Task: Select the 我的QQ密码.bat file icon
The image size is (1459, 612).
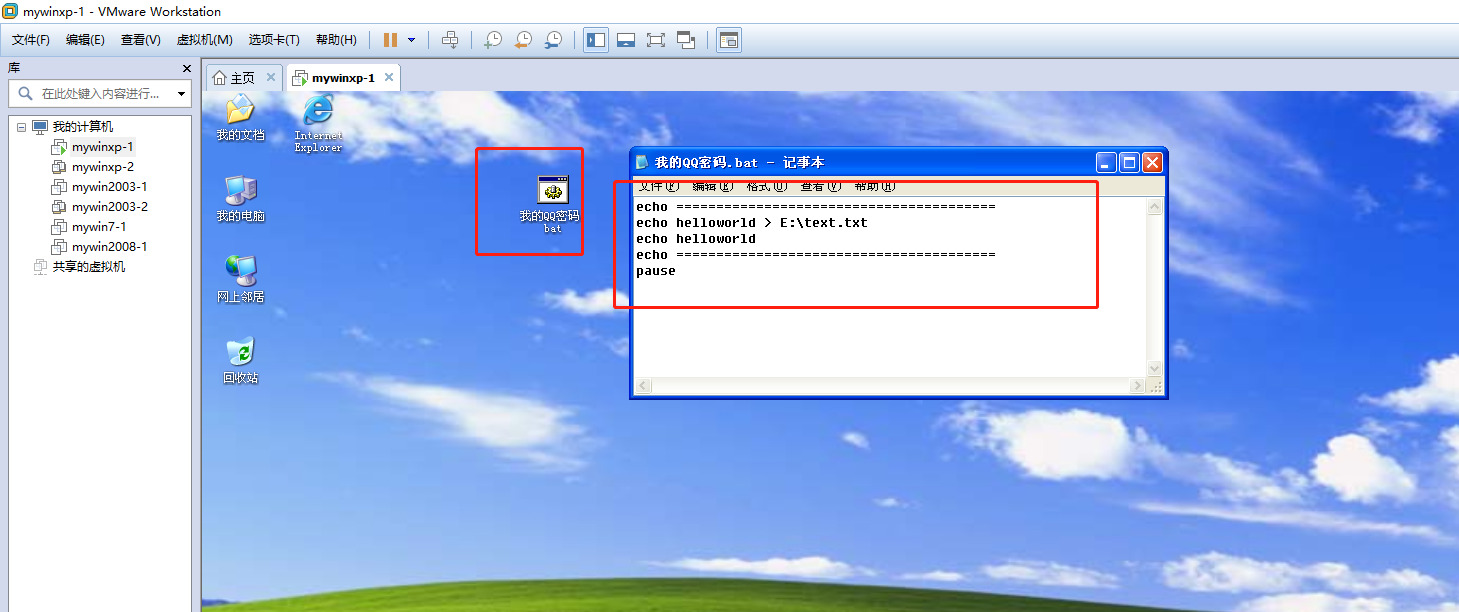Action: coord(552,205)
